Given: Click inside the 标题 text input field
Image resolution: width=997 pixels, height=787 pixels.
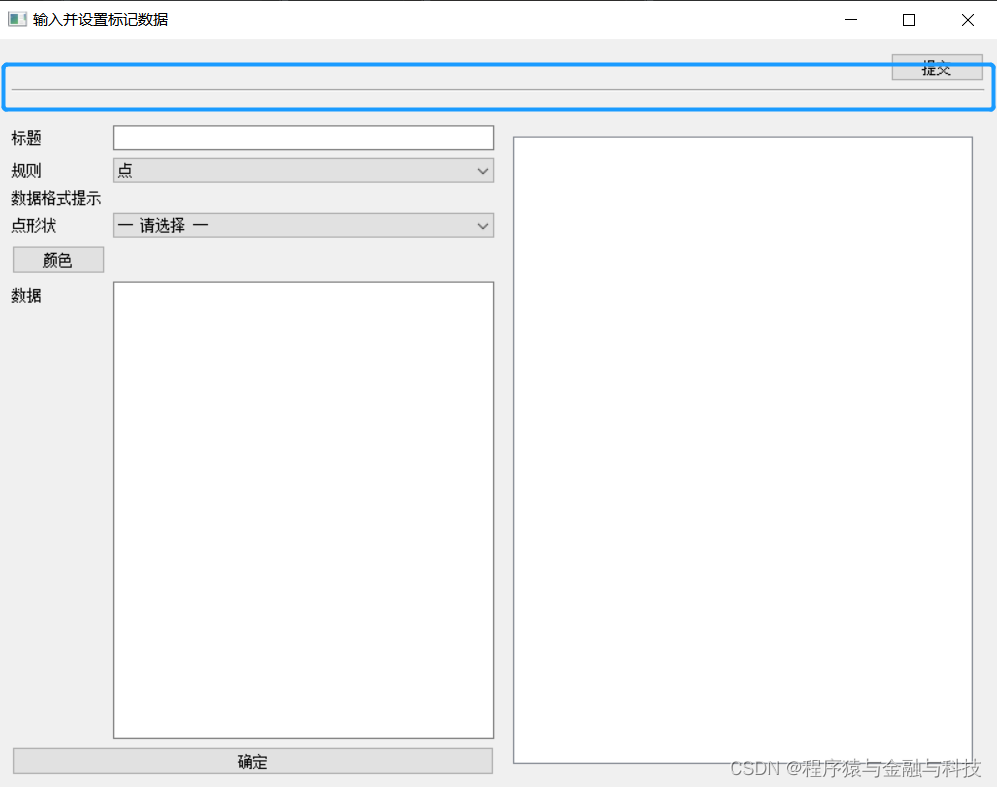Looking at the screenshot, I should [x=303, y=137].
